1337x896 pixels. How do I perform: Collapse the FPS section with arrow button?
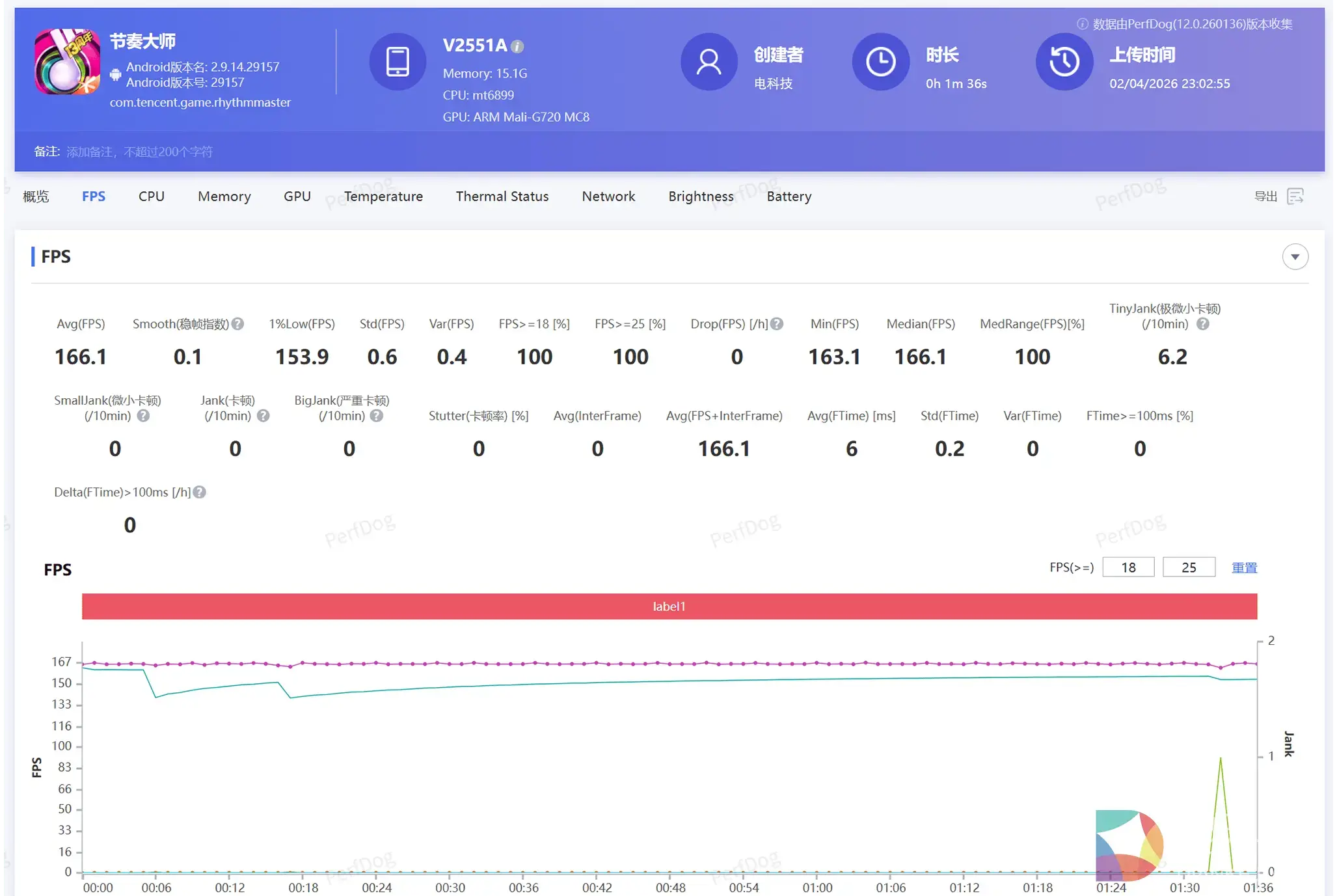click(x=1295, y=256)
